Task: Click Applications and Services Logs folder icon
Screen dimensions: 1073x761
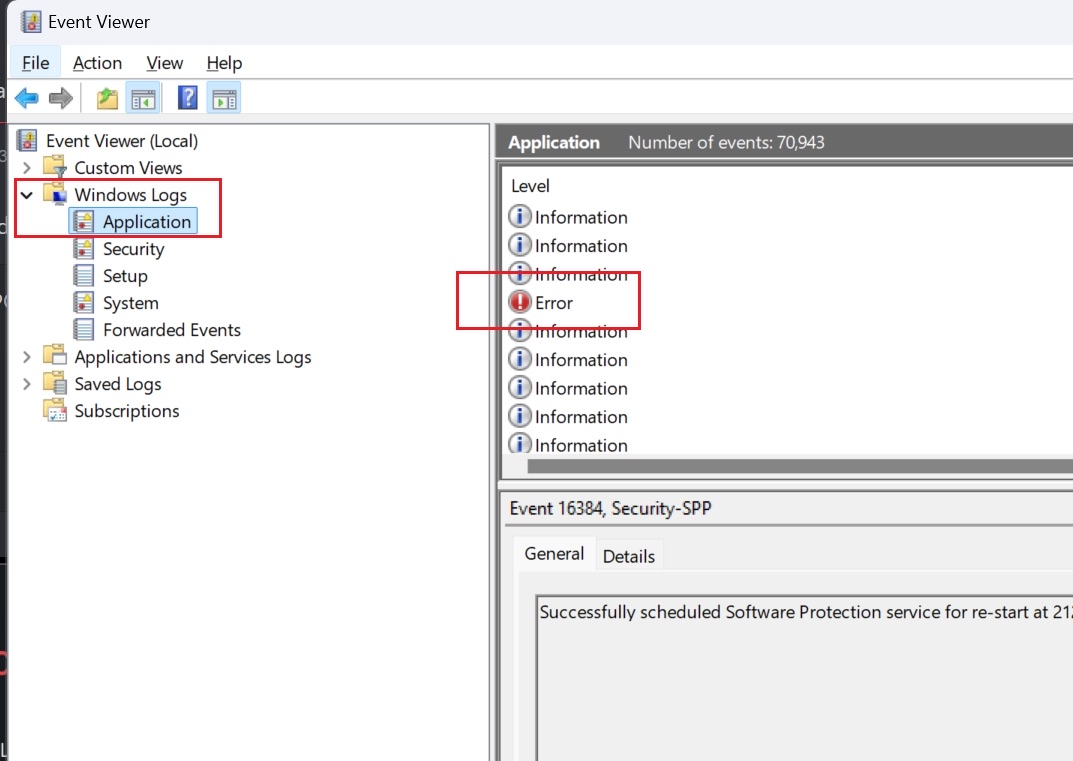Action: click(55, 356)
